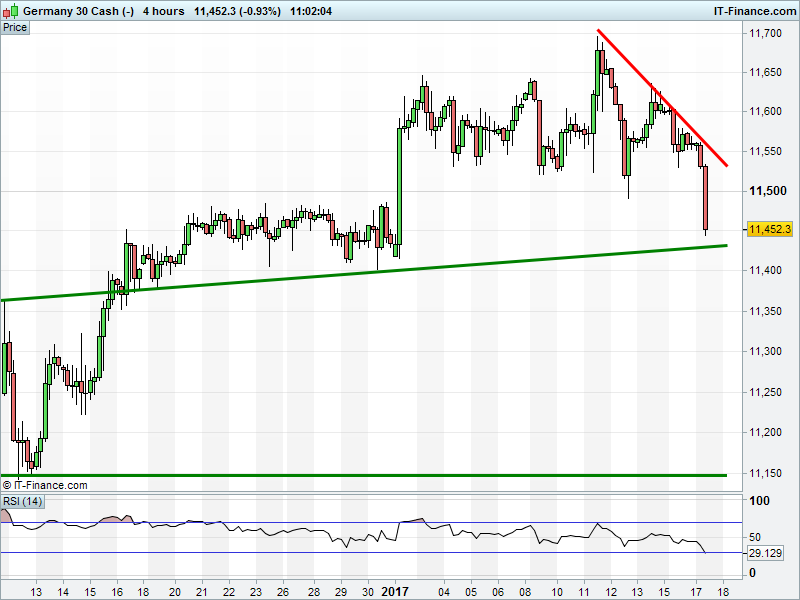Click the date label 20 on time axis
The image size is (800, 600).
175,592
